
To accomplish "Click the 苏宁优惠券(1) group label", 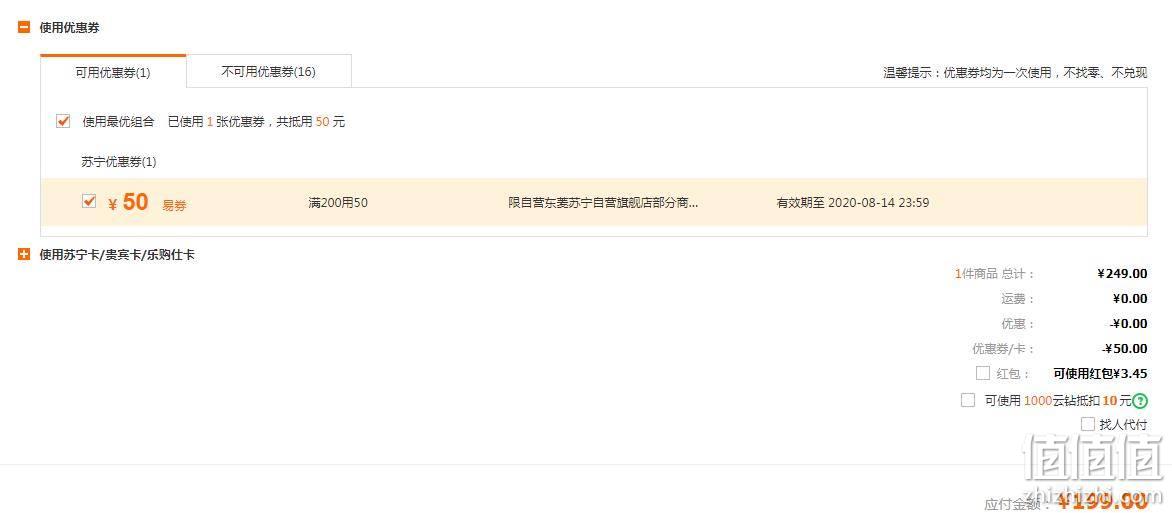I will click(119, 162).
